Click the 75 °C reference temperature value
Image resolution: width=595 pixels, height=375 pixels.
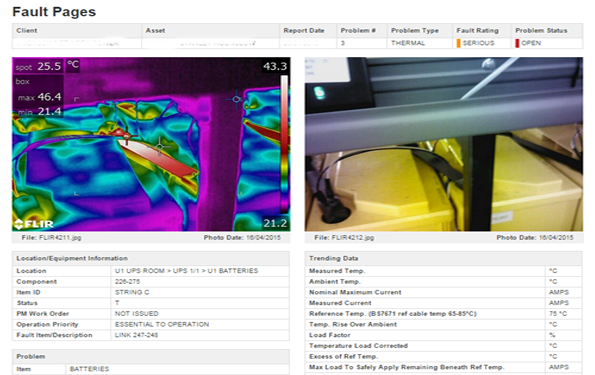pos(558,314)
